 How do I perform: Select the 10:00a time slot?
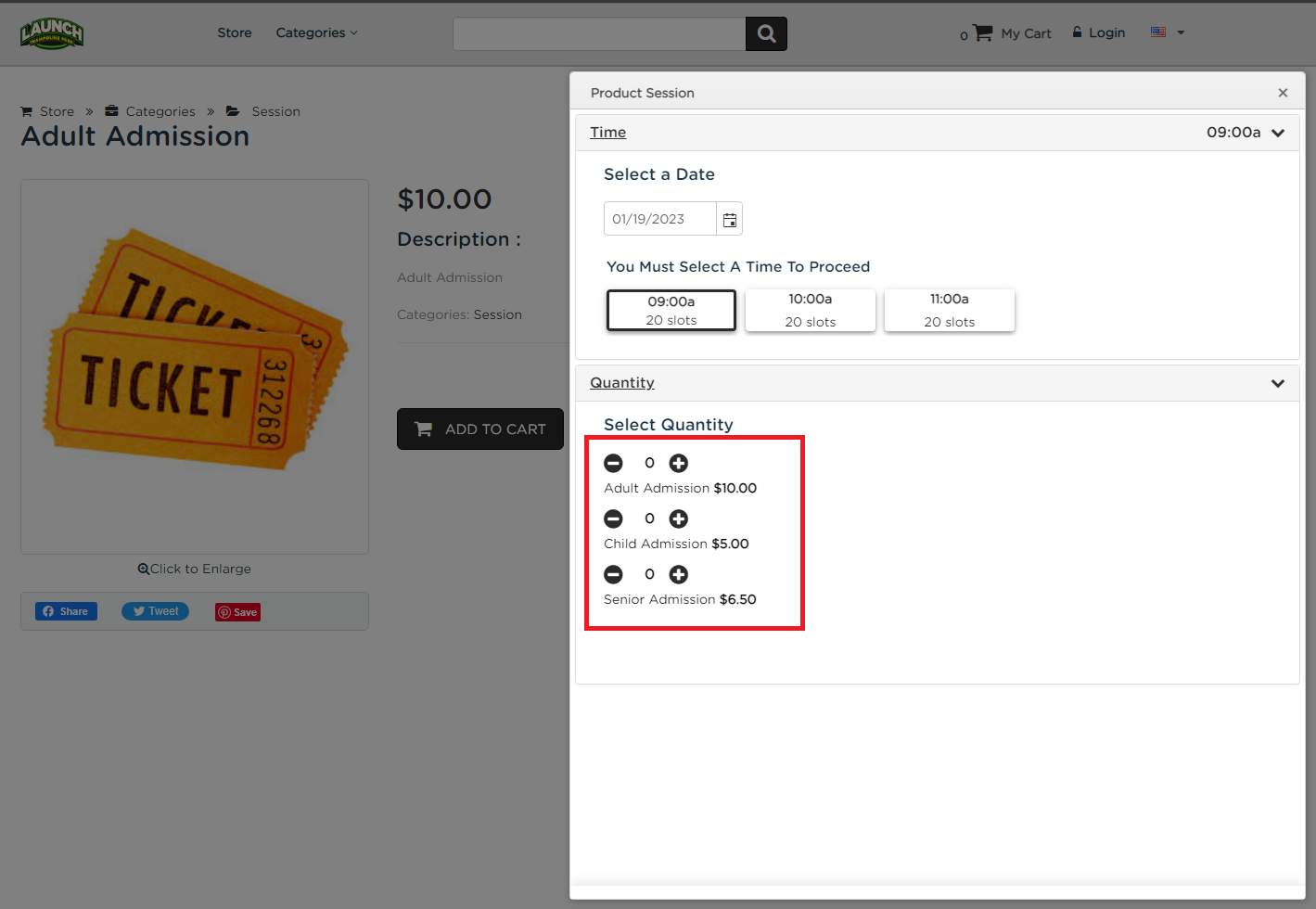(x=810, y=310)
